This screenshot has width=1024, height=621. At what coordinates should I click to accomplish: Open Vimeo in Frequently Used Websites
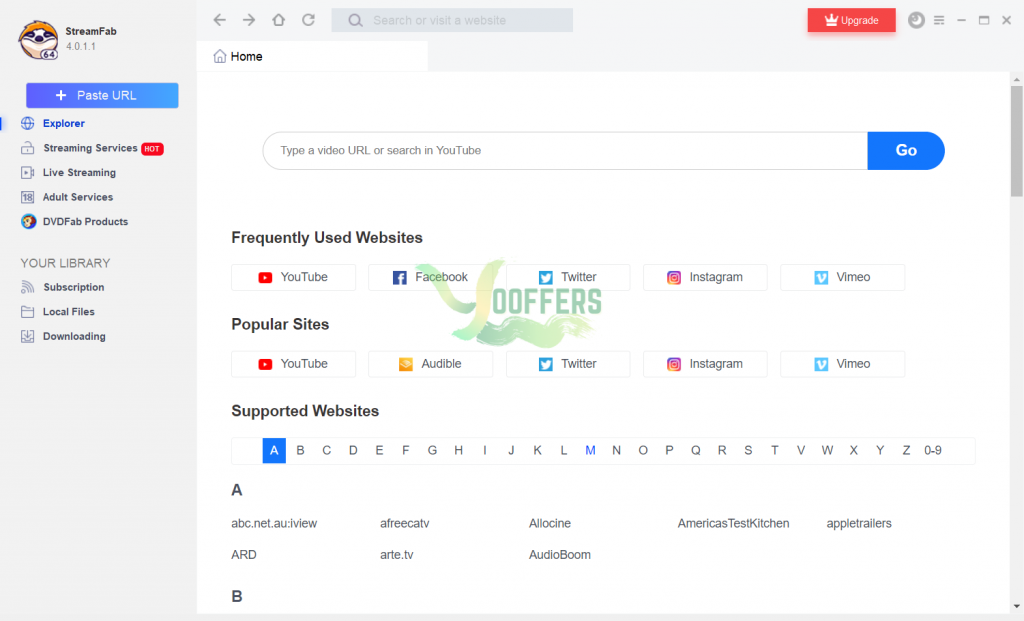point(842,278)
